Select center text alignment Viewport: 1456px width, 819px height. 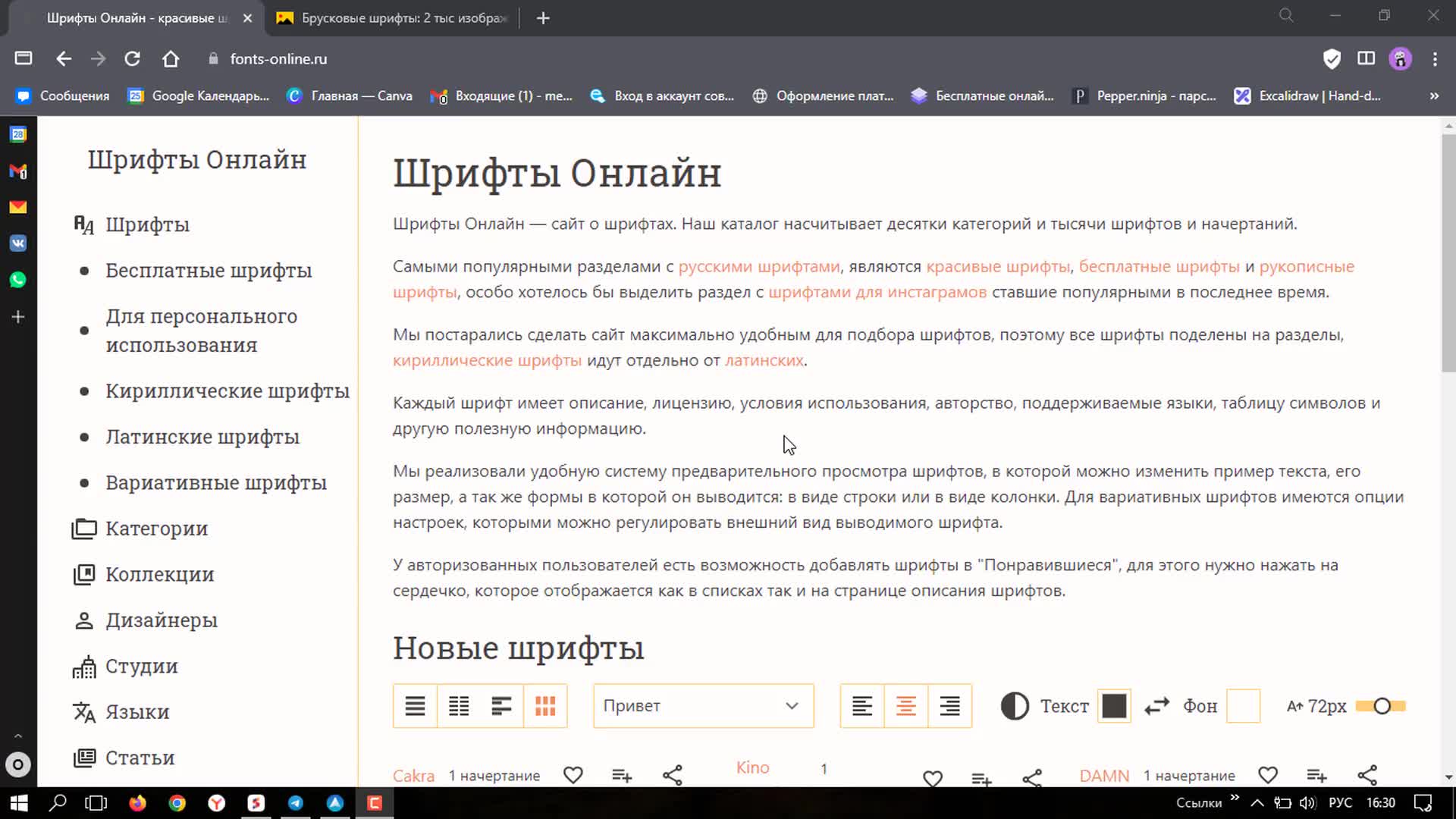coord(905,706)
